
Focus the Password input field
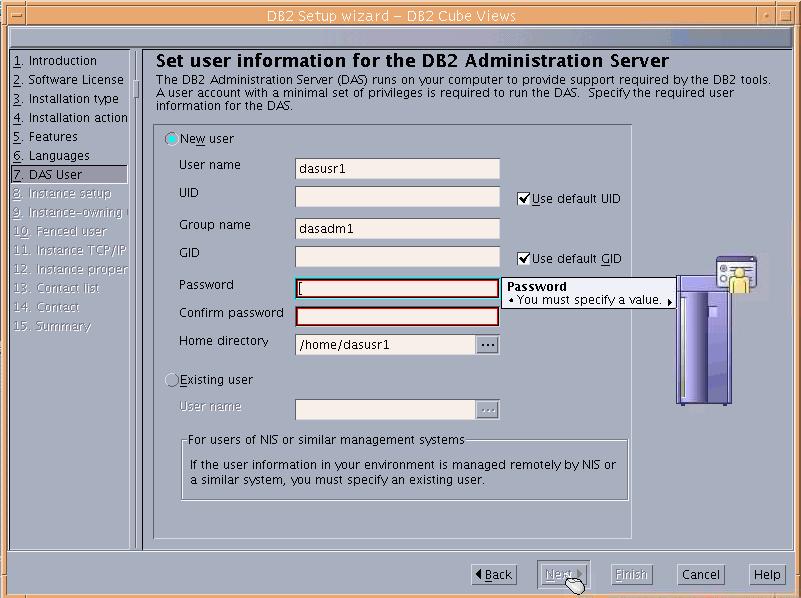397,289
